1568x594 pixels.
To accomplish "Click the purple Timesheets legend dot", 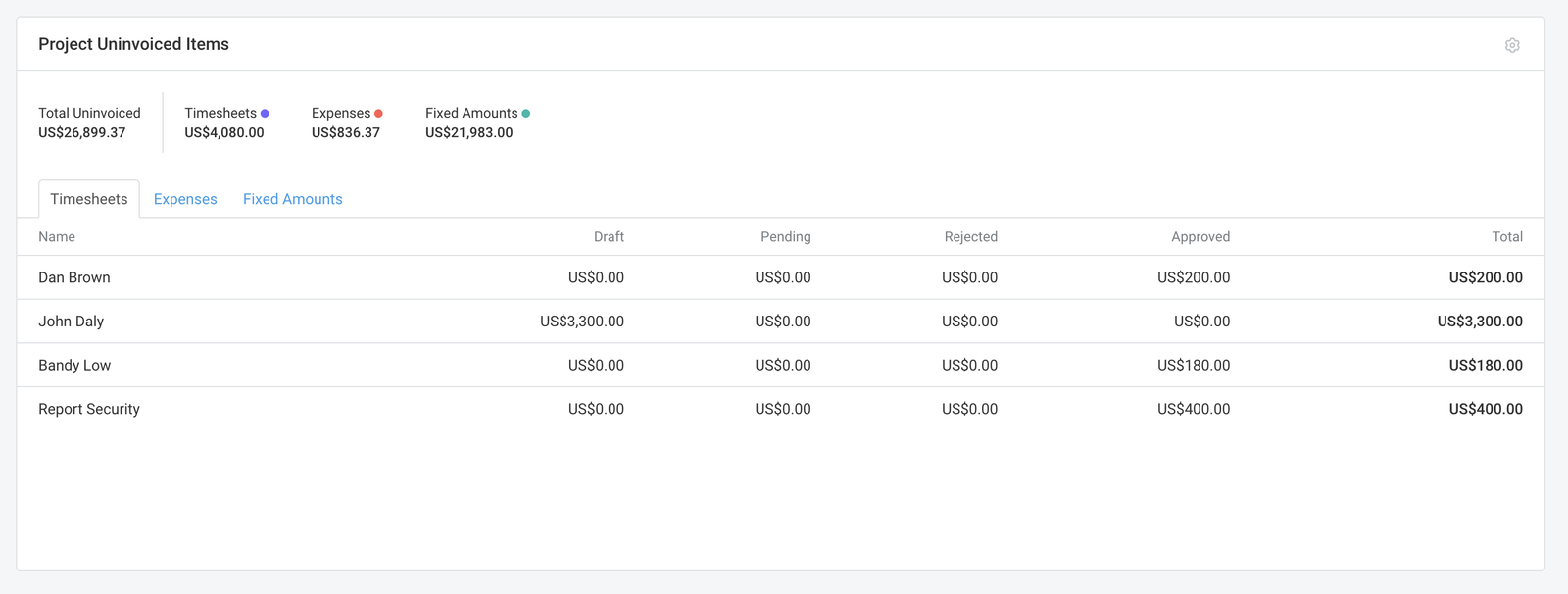I will (x=265, y=114).
